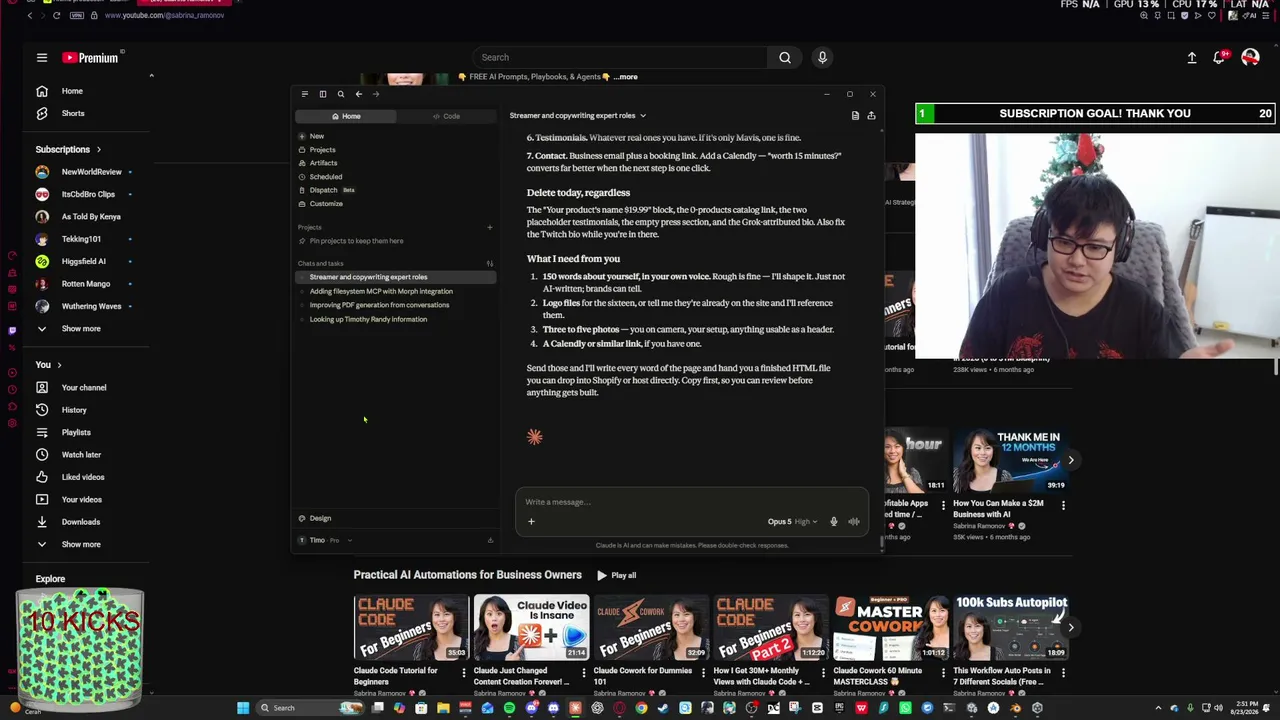Screen dimensions: 1280x720
Task: Start voice mode with the waveform icon
Action: pos(854,521)
